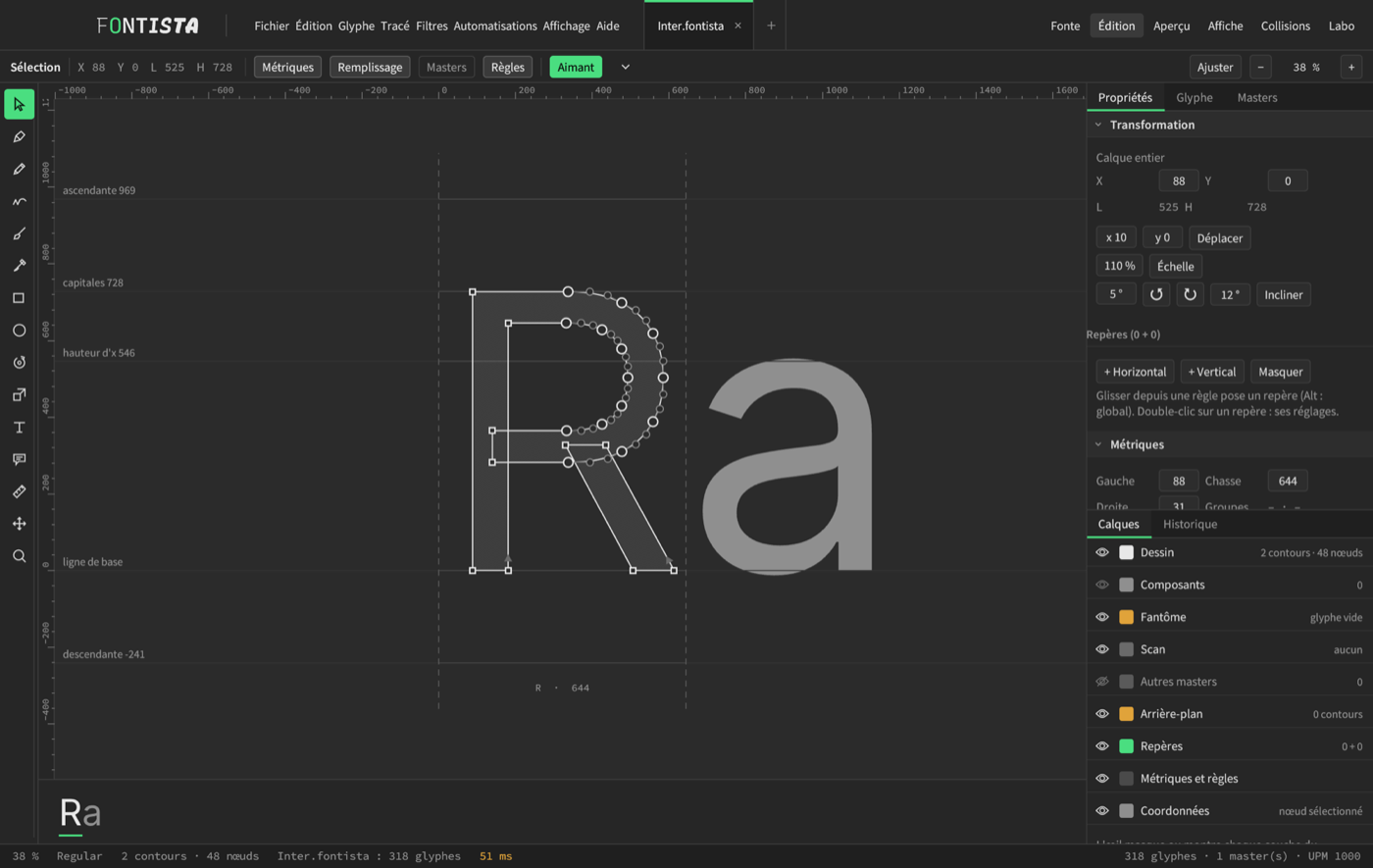Open the Filtres menu
This screenshot has width=1373, height=868.
432,26
